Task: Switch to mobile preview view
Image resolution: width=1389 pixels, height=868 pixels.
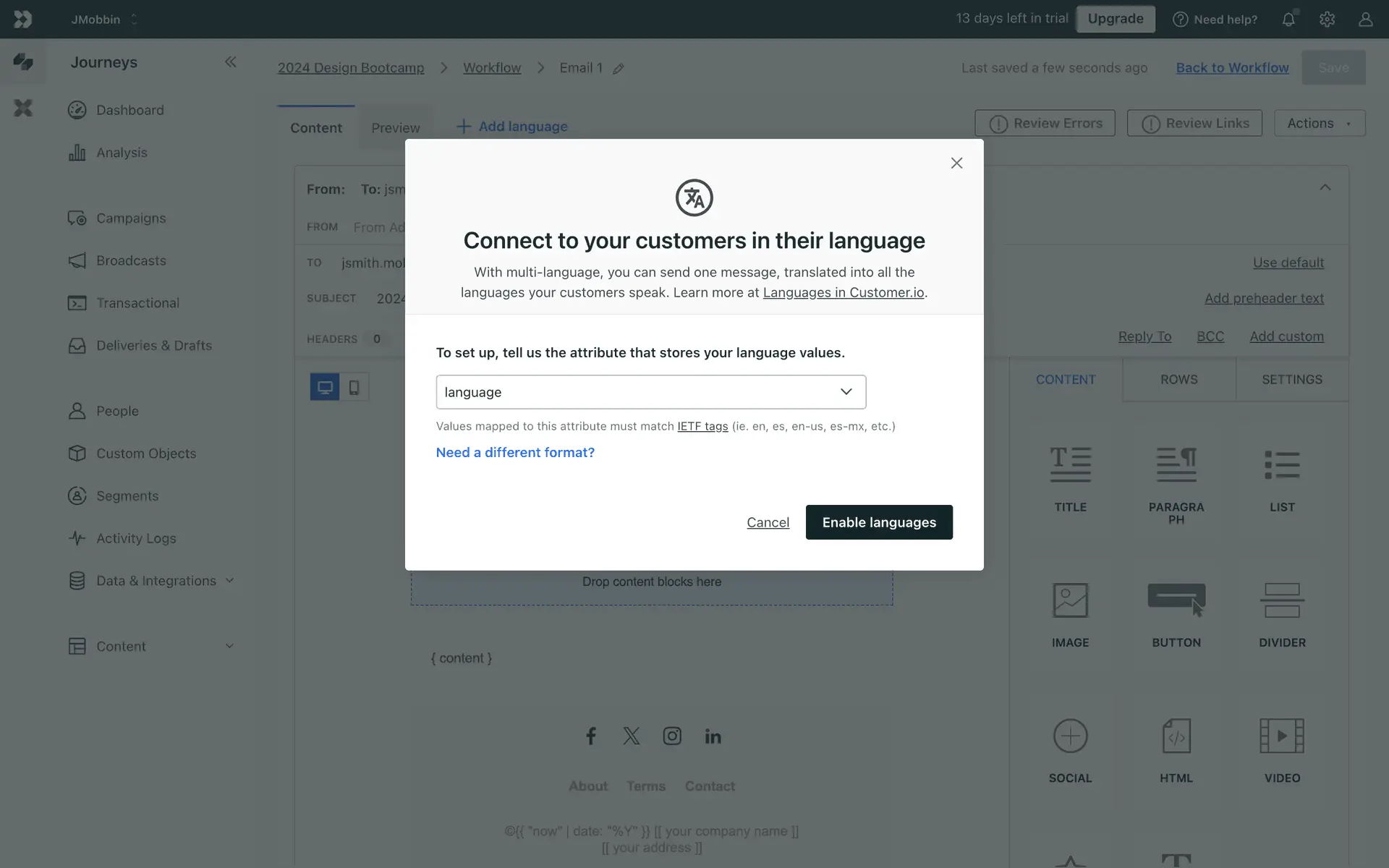Action: pyautogui.click(x=354, y=387)
